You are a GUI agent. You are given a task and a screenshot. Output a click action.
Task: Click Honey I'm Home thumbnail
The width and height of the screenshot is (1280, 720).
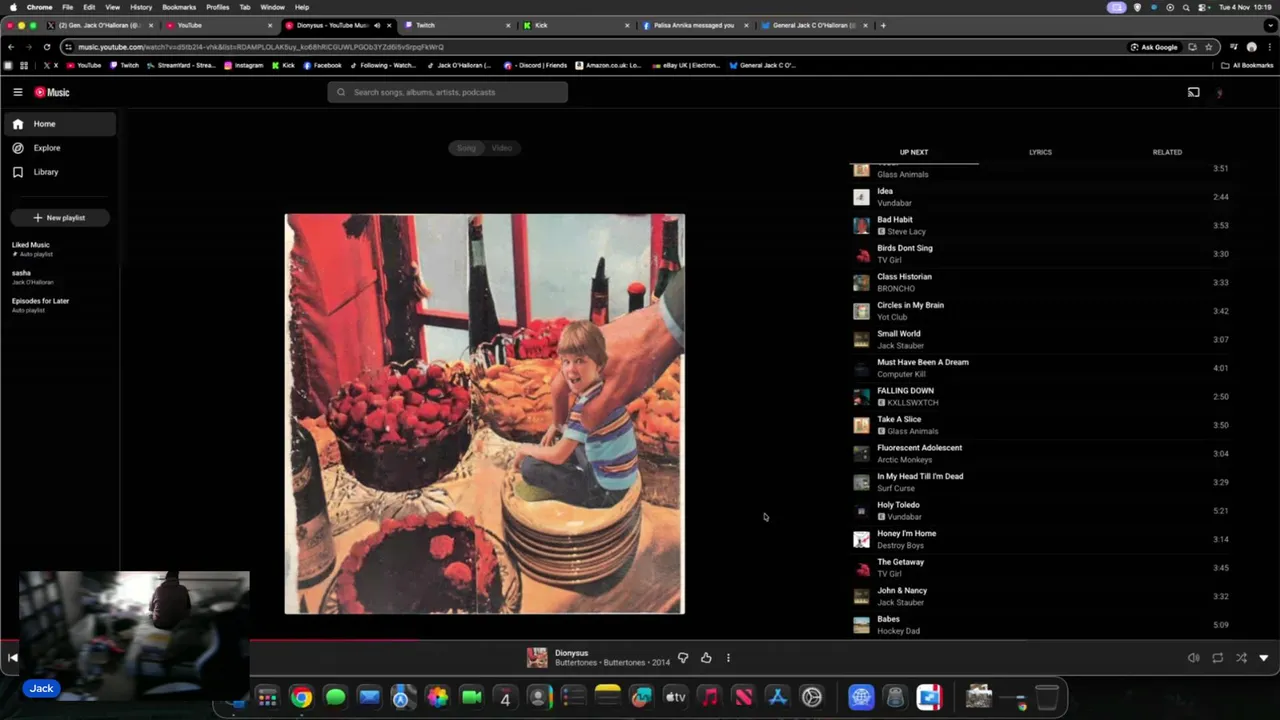861,539
